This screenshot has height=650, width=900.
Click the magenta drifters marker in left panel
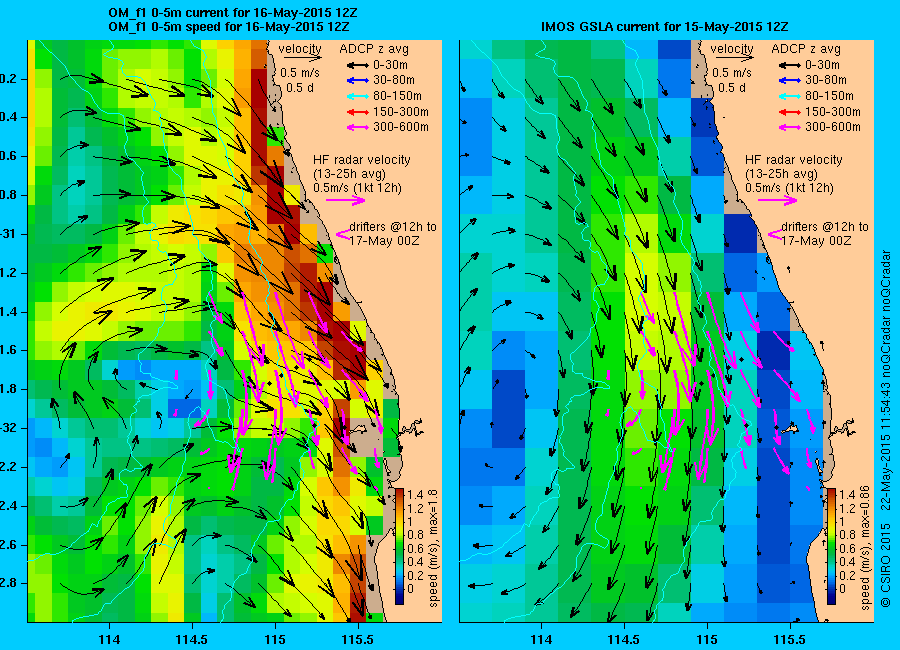click(x=343, y=234)
